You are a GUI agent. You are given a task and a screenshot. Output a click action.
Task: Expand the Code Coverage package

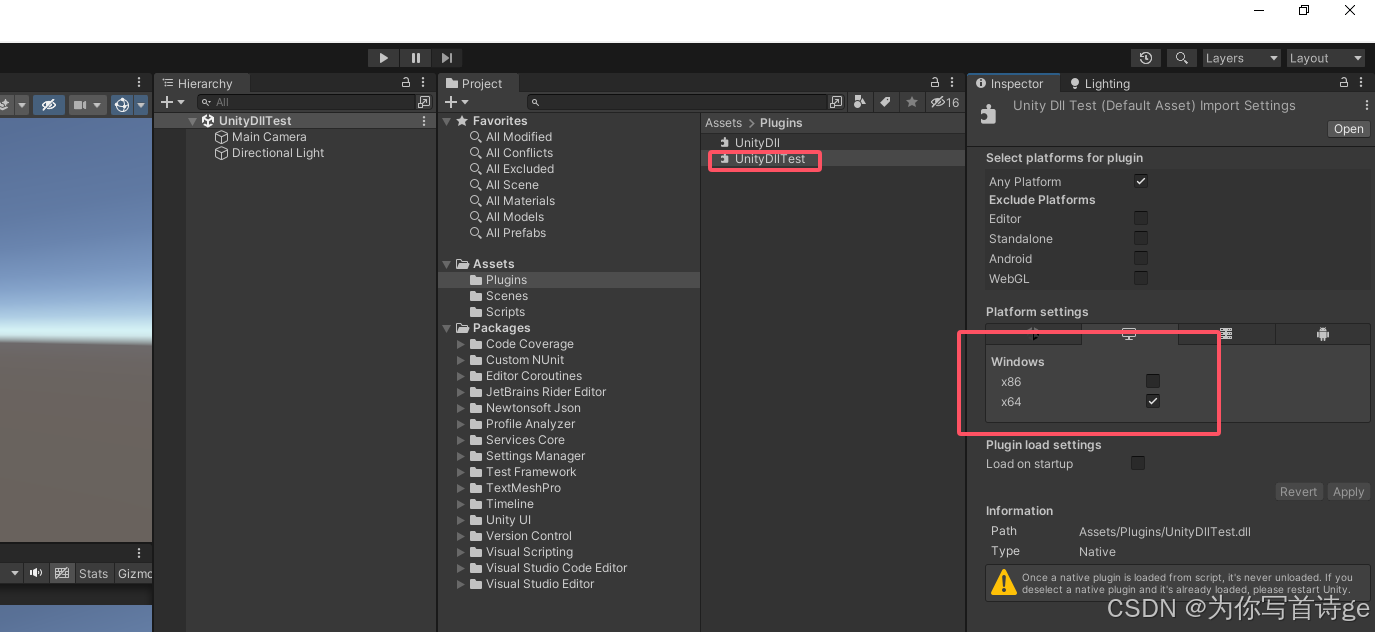[461, 344]
